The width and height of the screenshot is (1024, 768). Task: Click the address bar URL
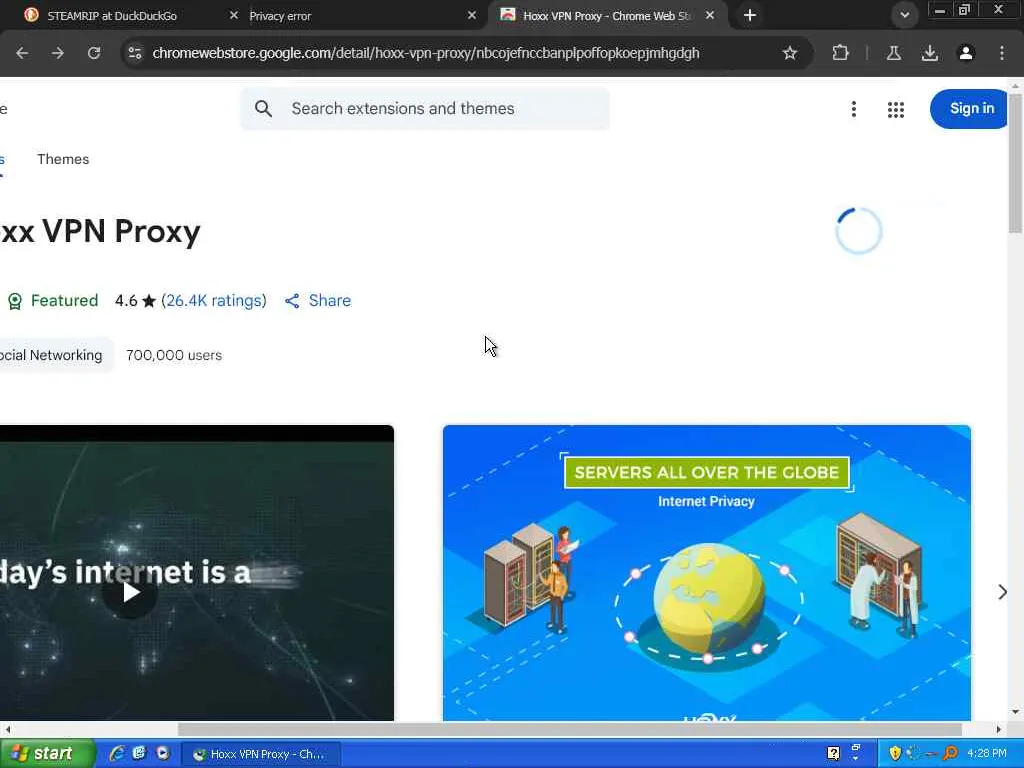pyautogui.click(x=426, y=53)
